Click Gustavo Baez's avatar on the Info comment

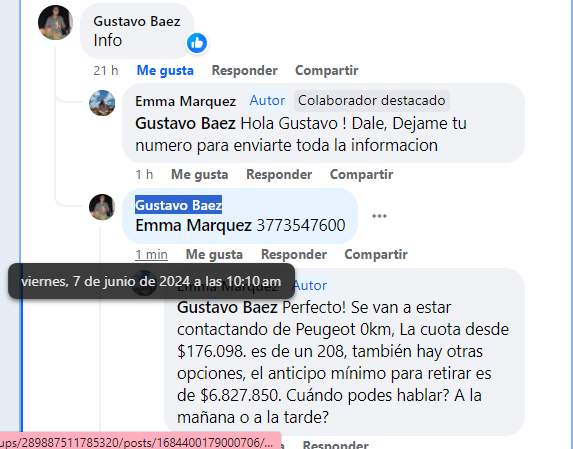[56, 23]
